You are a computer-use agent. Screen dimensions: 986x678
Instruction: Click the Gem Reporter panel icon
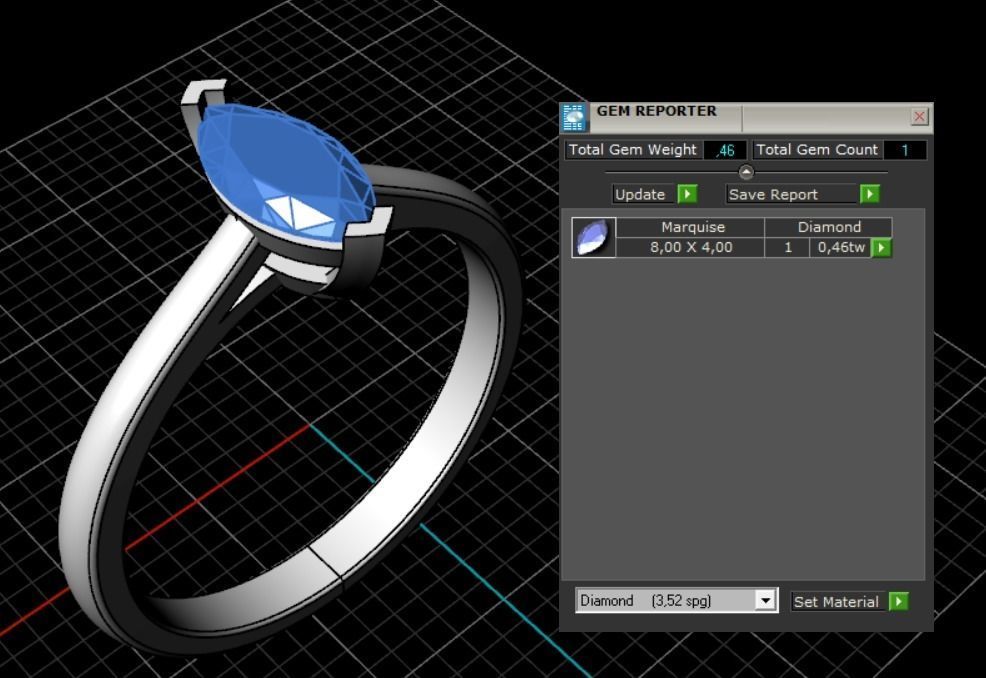tap(573, 118)
